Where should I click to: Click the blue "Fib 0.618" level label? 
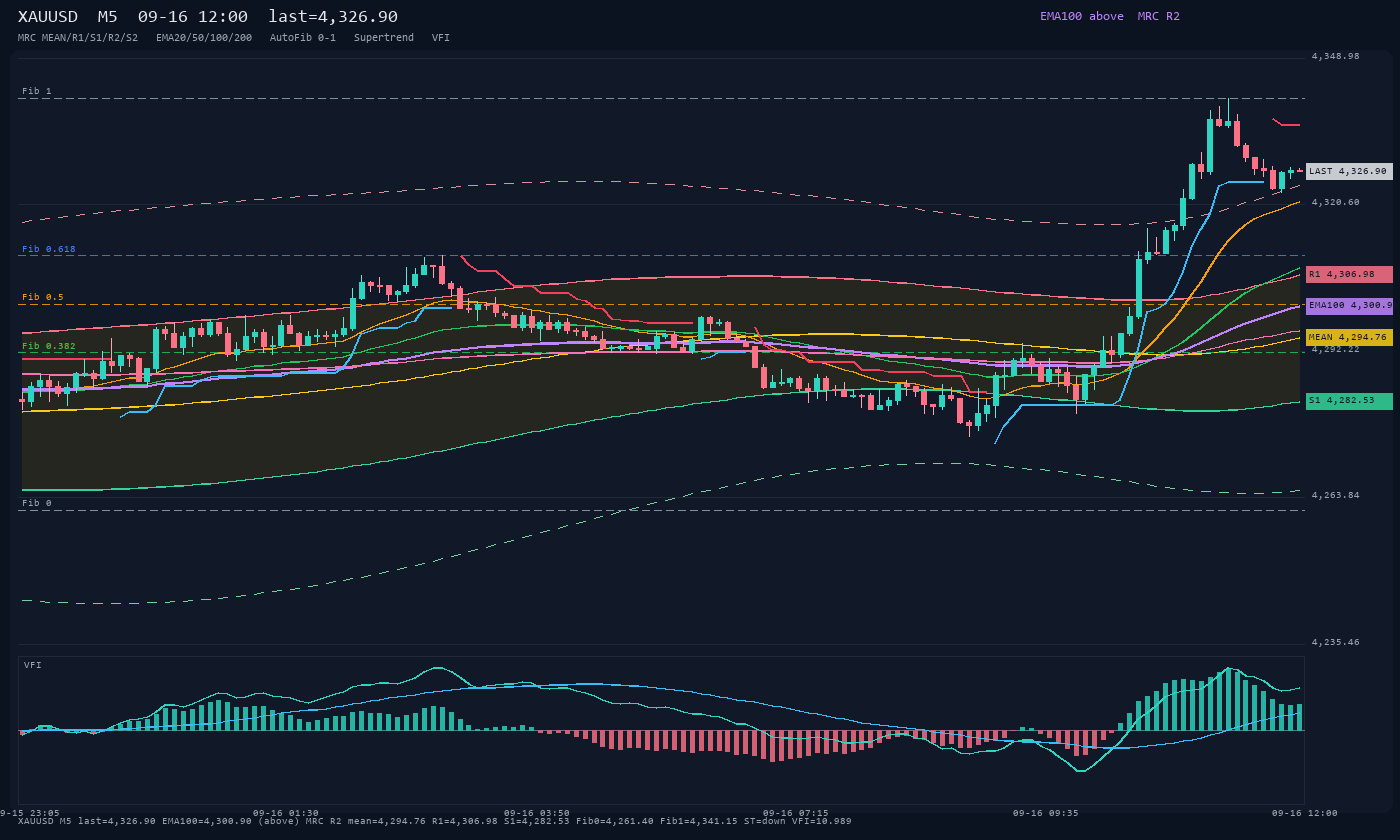[49, 249]
